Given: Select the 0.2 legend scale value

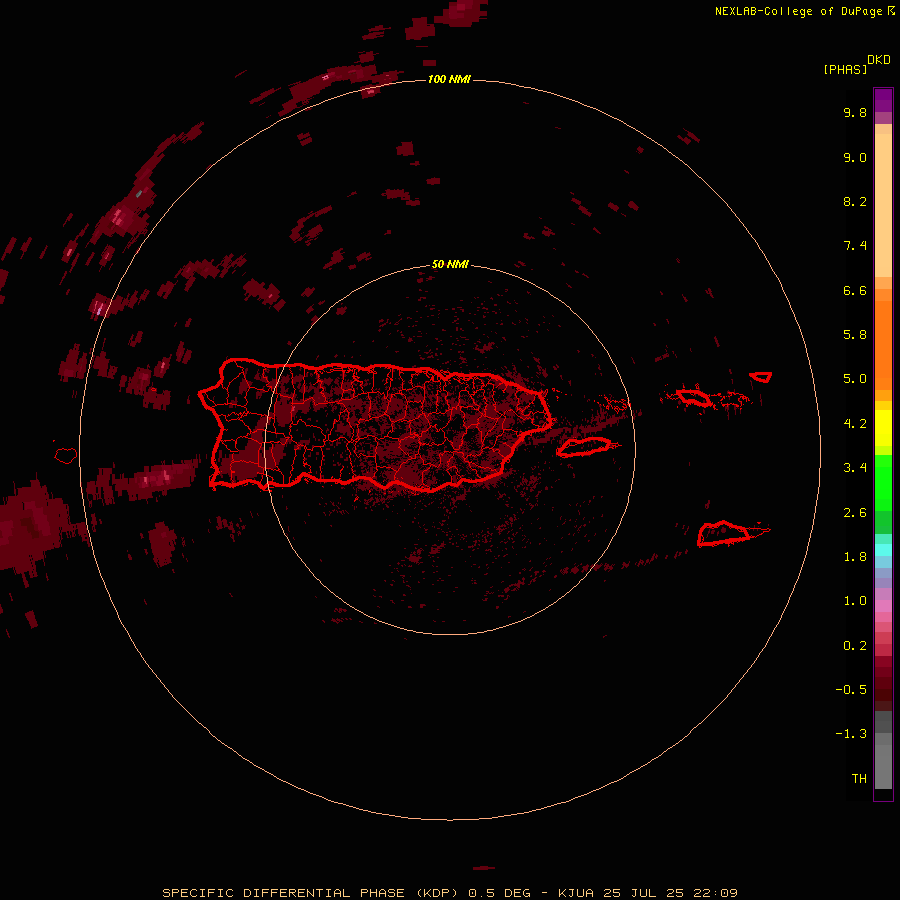Looking at the screenshot, I should (x=855, y=646).
